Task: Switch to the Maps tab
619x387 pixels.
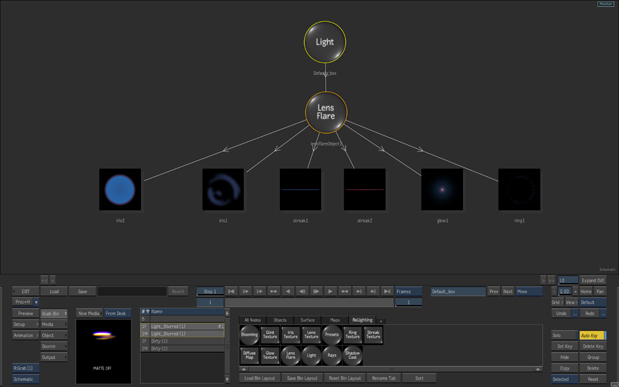Action: pos(335,320)
